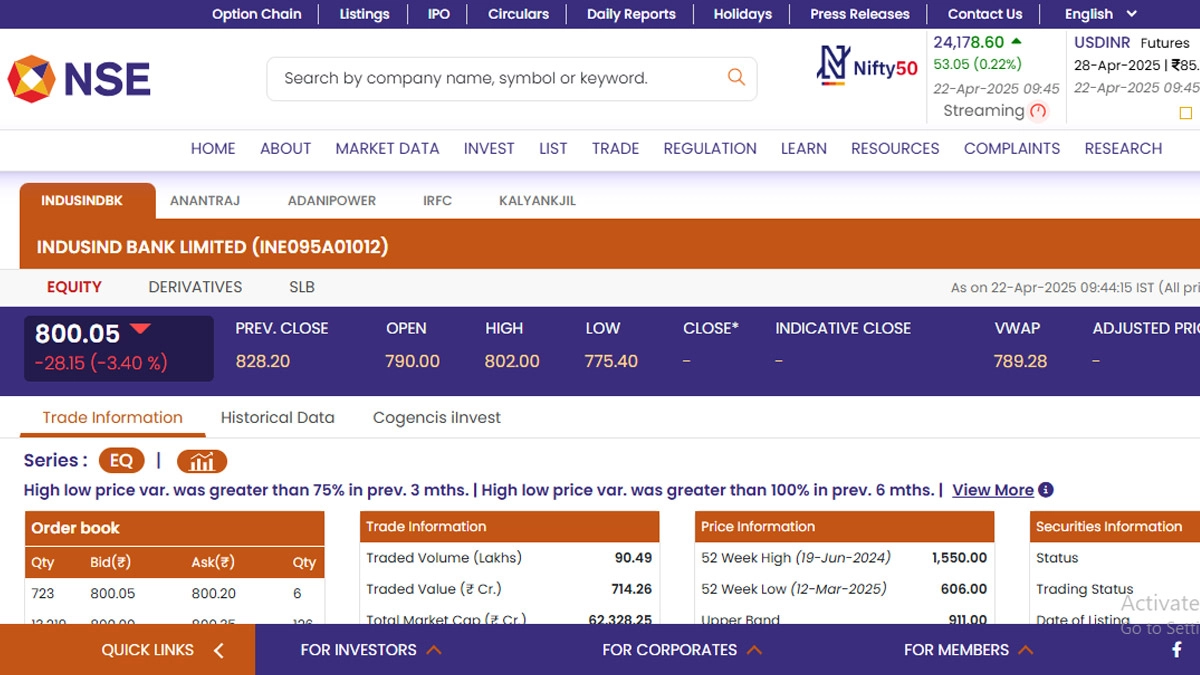
Task: Click the red Streaming clock icon
Action: point(1038,111)
